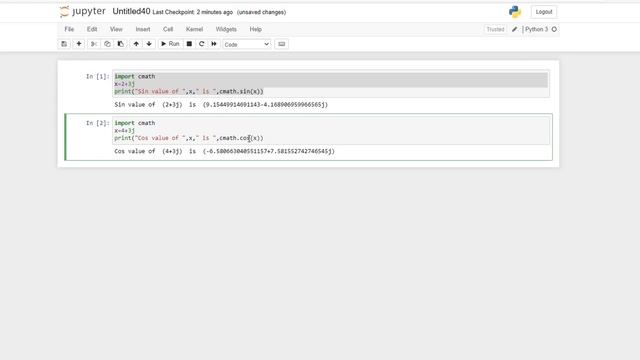Cut the selected cells with the scissors icon
Screen dimensions: 640x360
pos(94,44)
